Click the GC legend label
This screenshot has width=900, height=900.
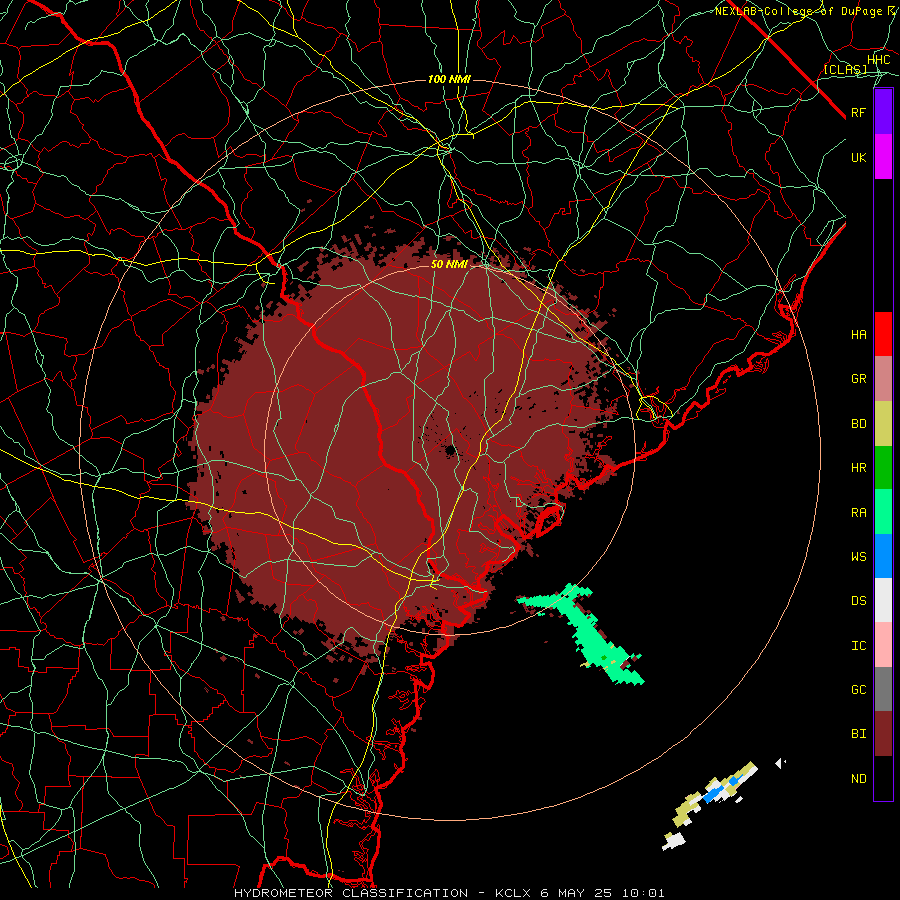click(859, 690)
